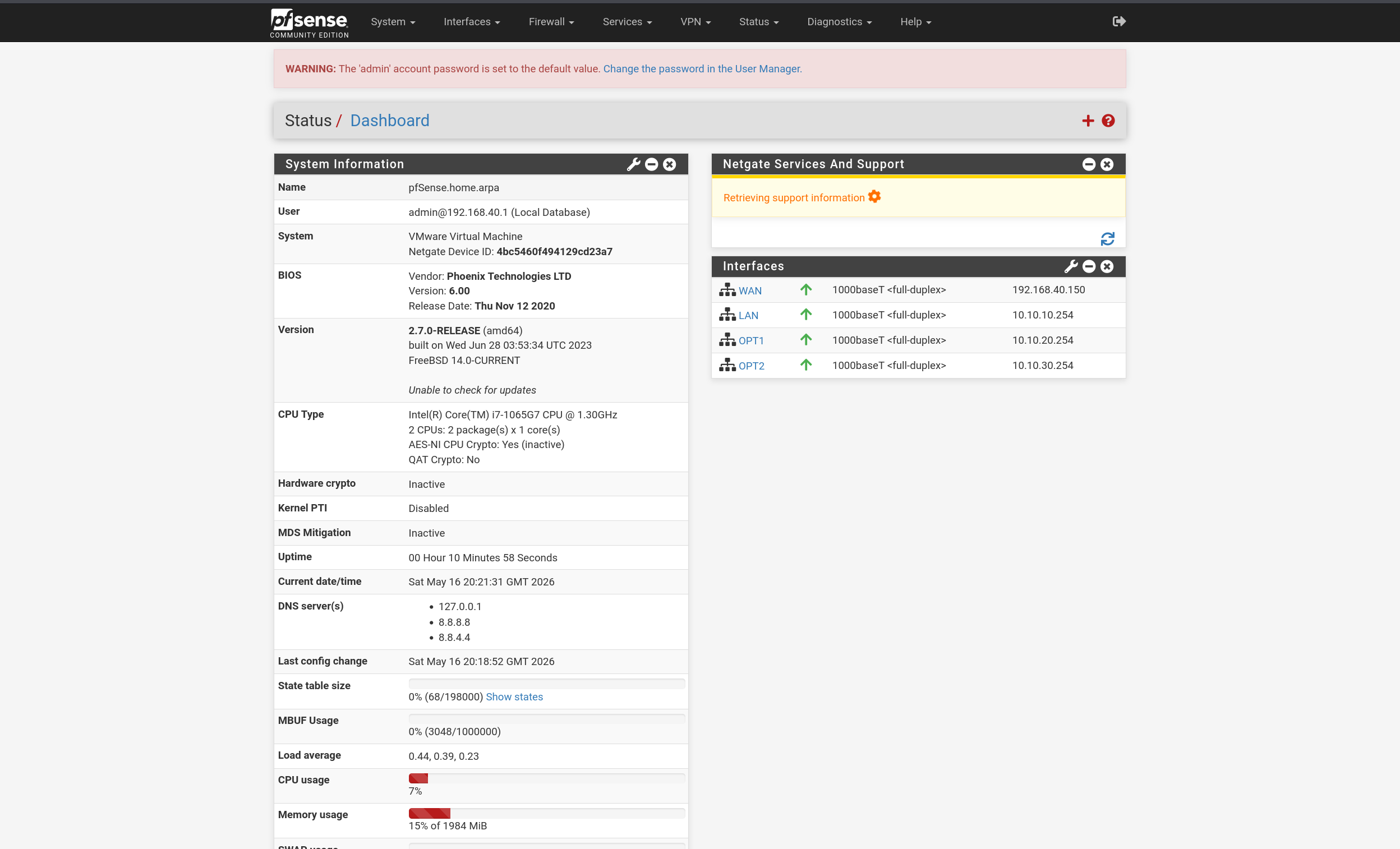Click the green up arrow for WAN
Viewport: 1400px width, 849px height.
coord(805,289)
